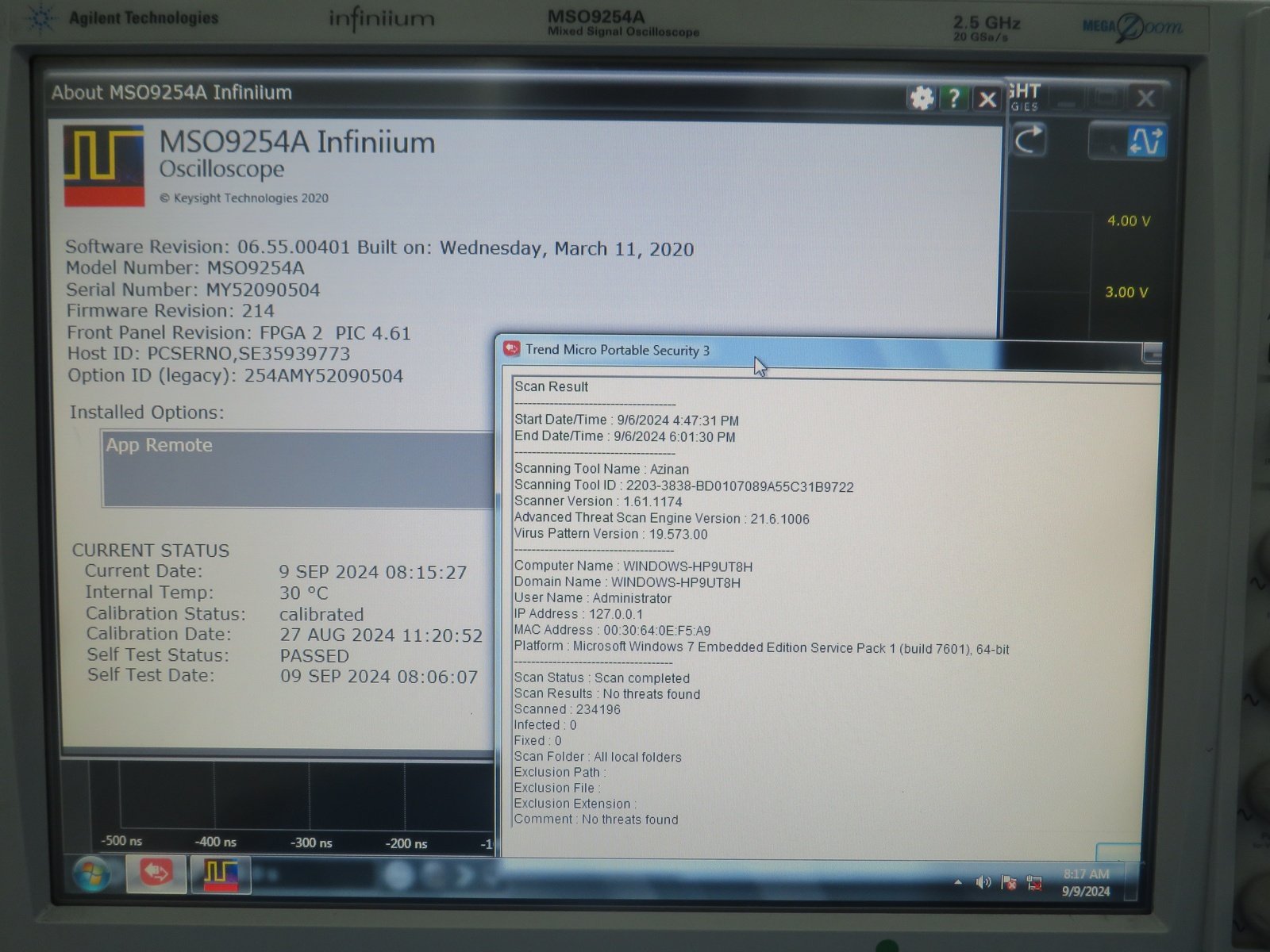Screen dimensions: 1270x952
Task: Click the CURRENT STATUS heading
Action: tap(151, 551)
